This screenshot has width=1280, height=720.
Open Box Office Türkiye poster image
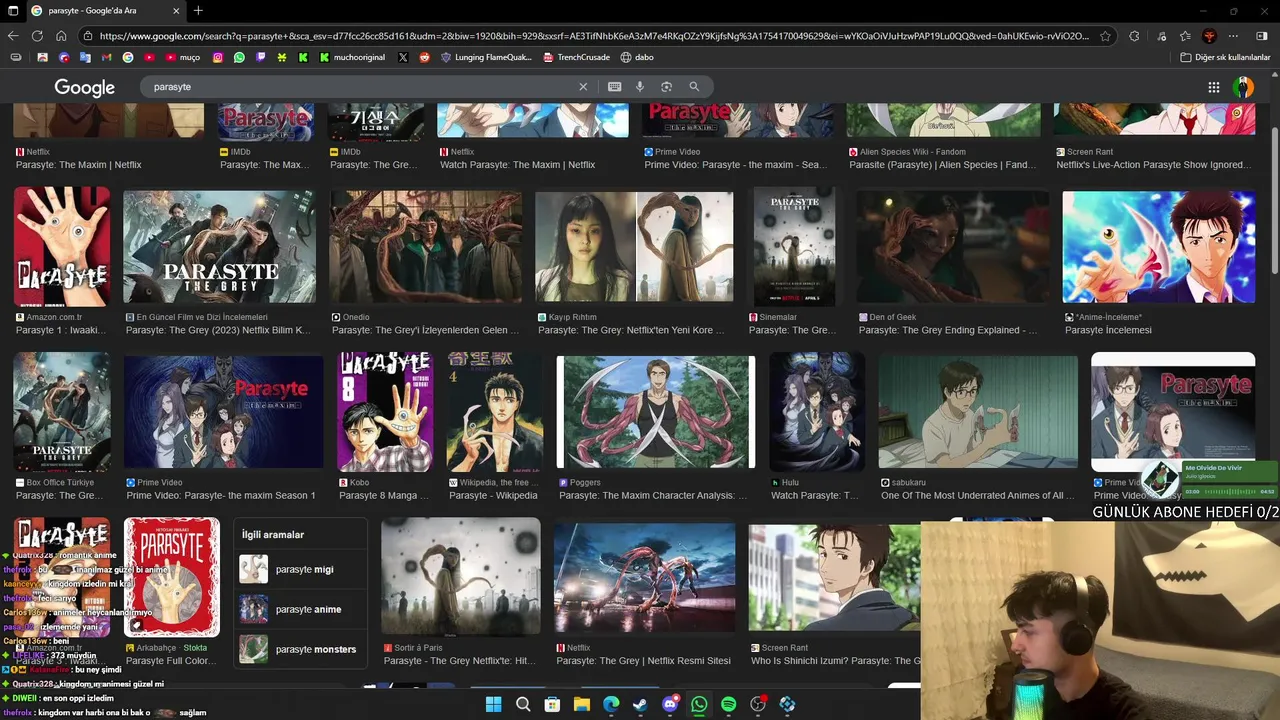coord(62,412)
